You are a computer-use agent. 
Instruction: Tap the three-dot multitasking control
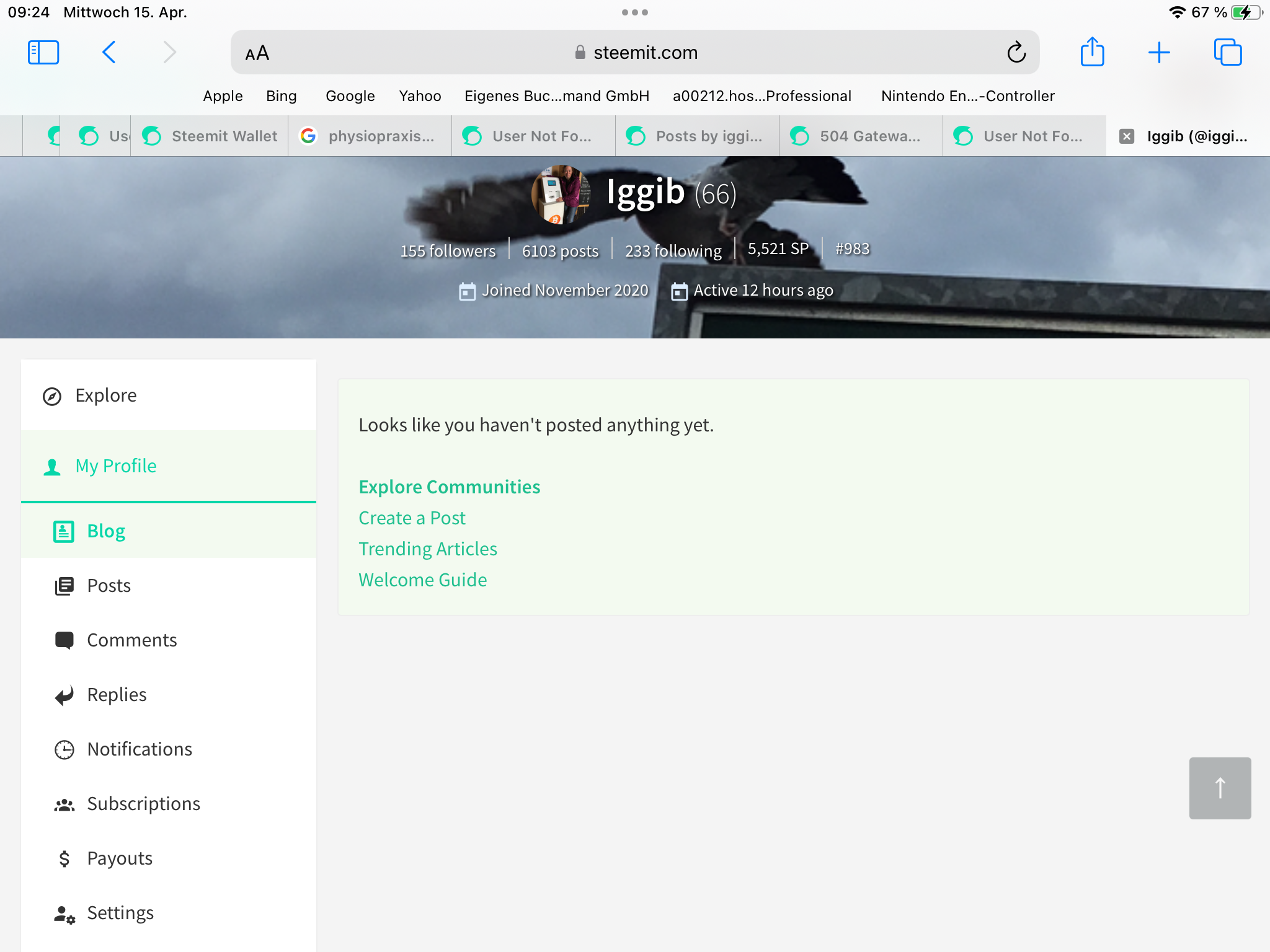pyautogui.click(x=634, y=12)
